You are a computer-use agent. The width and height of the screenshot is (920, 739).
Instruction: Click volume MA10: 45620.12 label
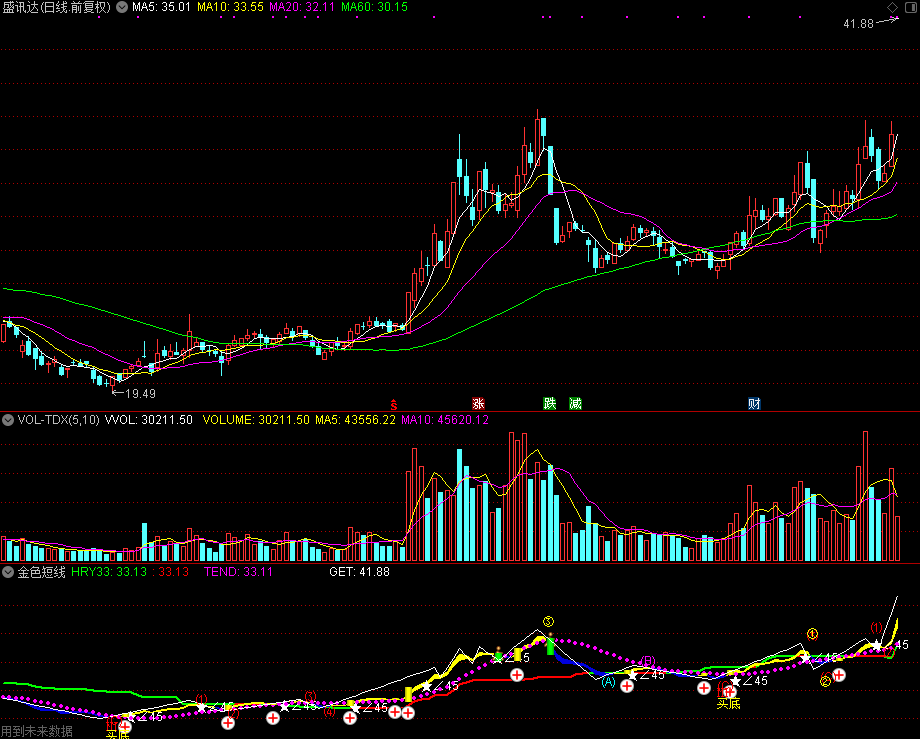click(x=445, y=420)
